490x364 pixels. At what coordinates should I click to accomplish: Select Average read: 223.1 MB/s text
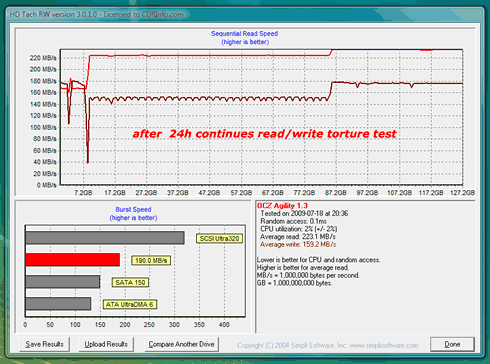pos(298,237)
